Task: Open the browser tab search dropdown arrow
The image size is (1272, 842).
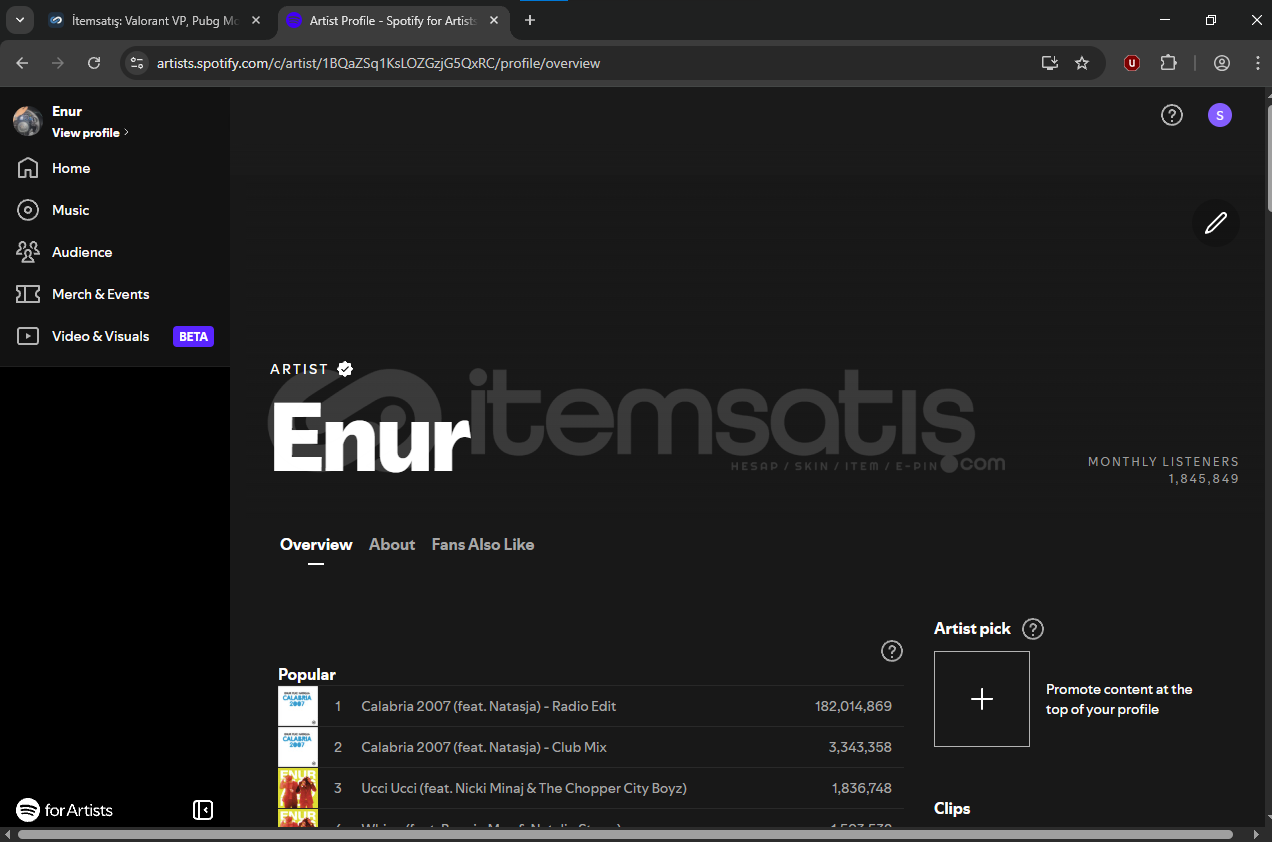Action: (x=19, y=20)
